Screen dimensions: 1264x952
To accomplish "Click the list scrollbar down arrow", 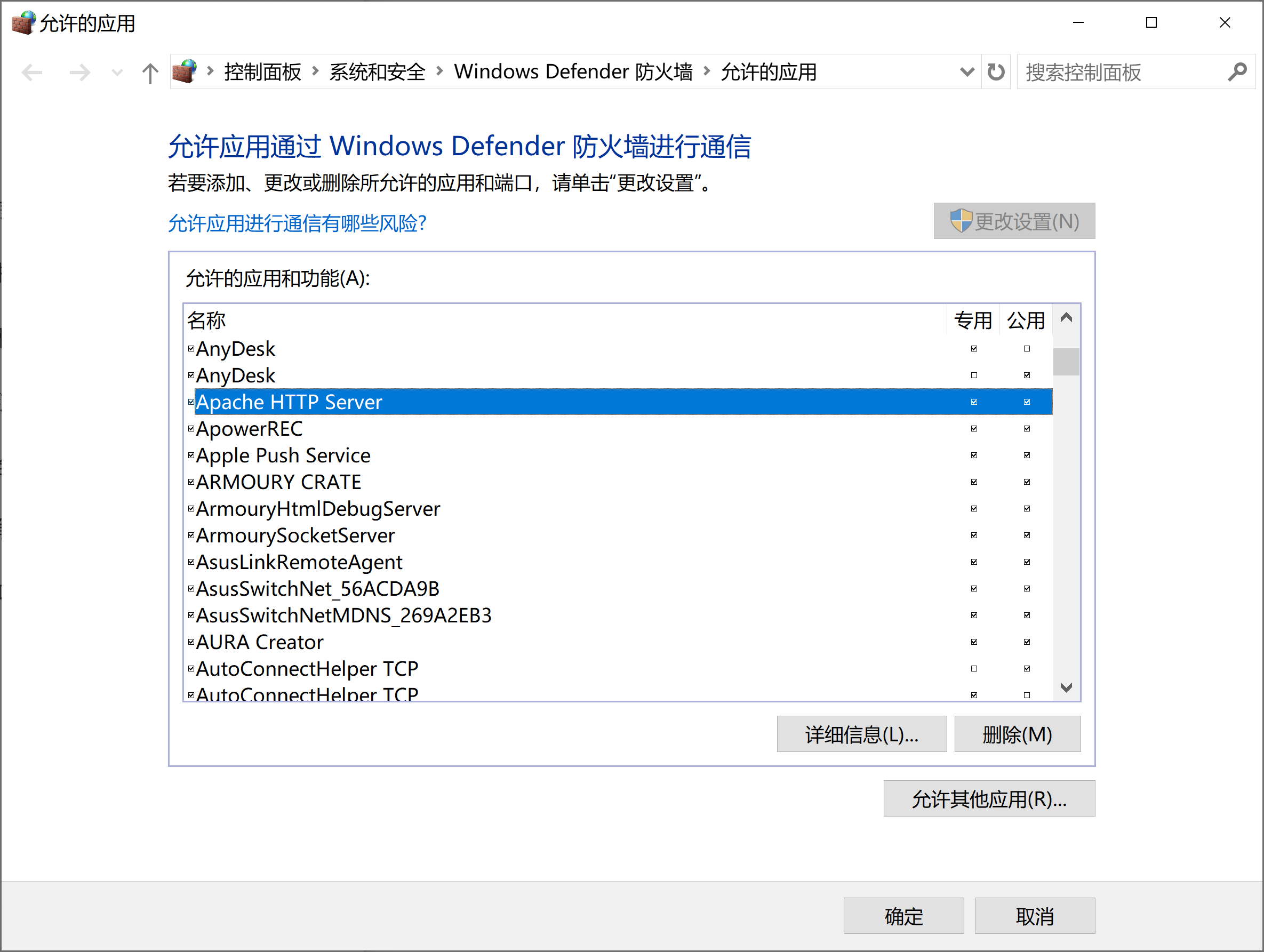I will point(1066,687).
